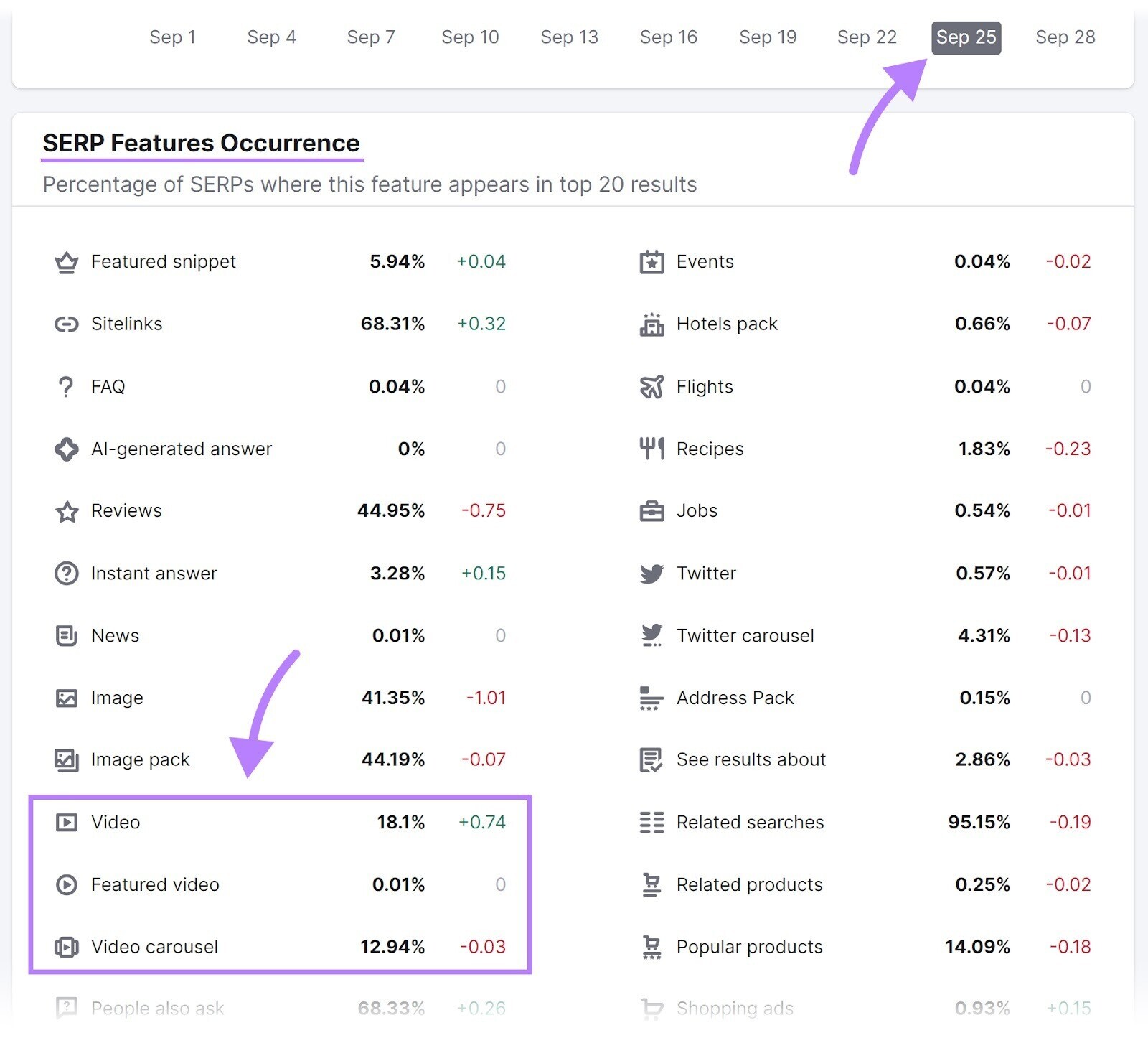Image resolution: width=1148 pixels, height=1038 pixels.
Task: Click the Related searches percentage value
Action: click(x=981, y=823)
